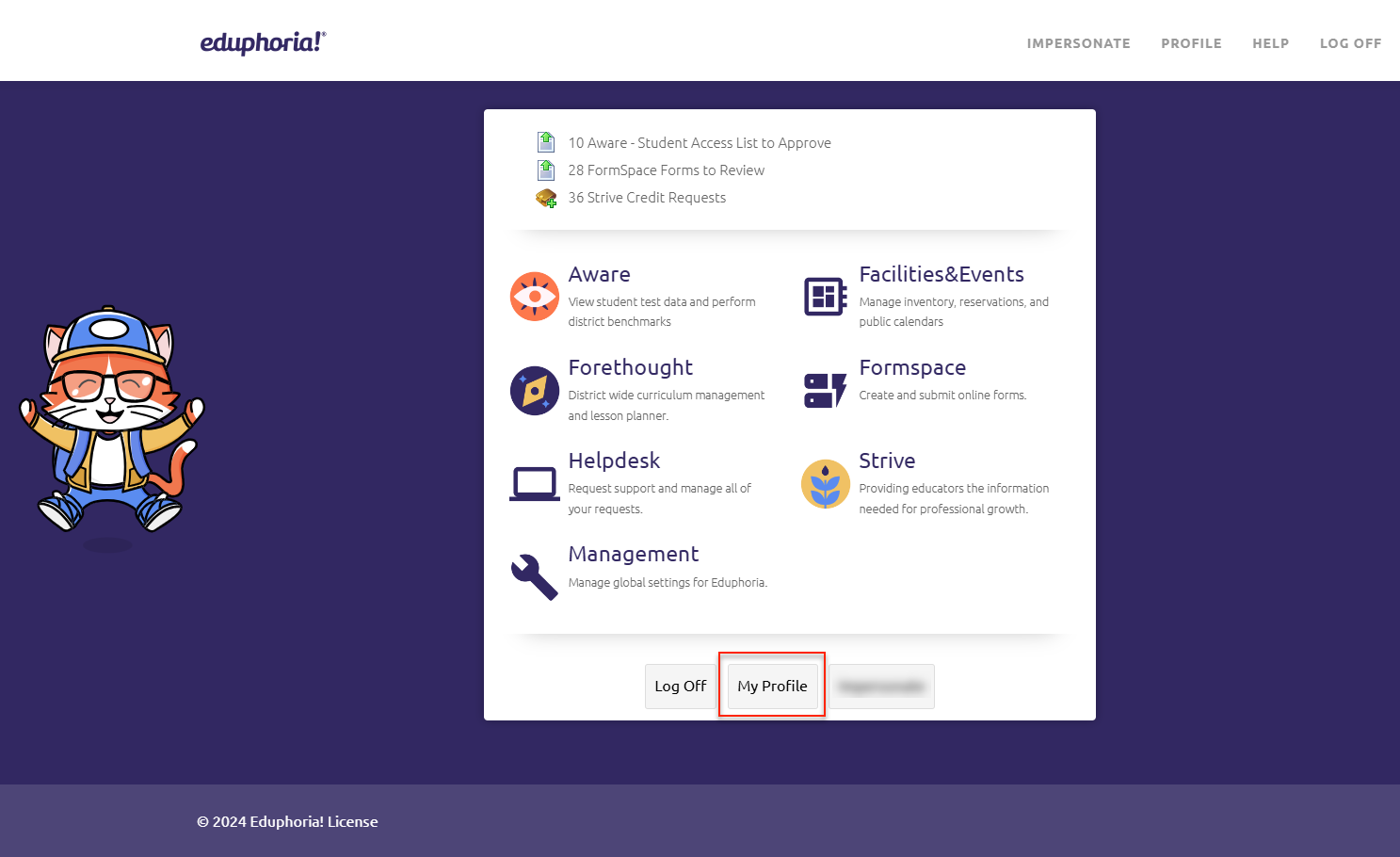Select the Helpdesk laptop icon
The width and height of the screenshot is (1400, 857).
click(x=534, y=483)
